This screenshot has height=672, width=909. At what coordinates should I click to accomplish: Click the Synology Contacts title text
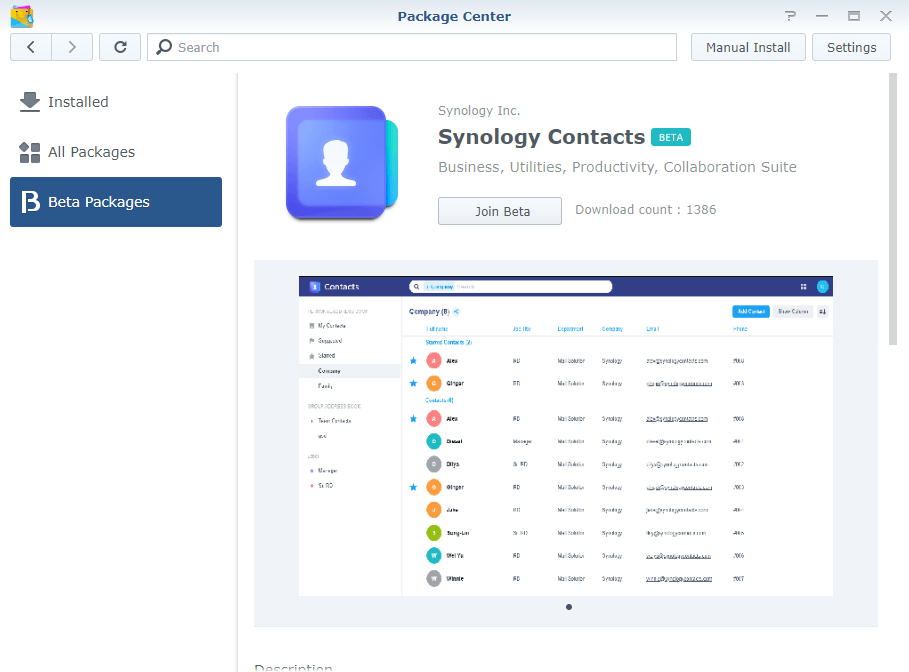point(541,137)
